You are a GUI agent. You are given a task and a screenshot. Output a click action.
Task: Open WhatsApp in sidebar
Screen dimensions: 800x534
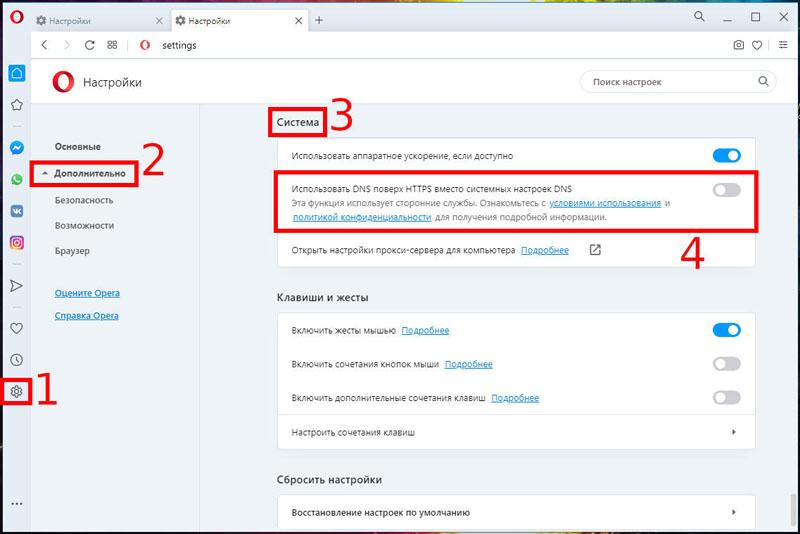click(x=17, y=180)
